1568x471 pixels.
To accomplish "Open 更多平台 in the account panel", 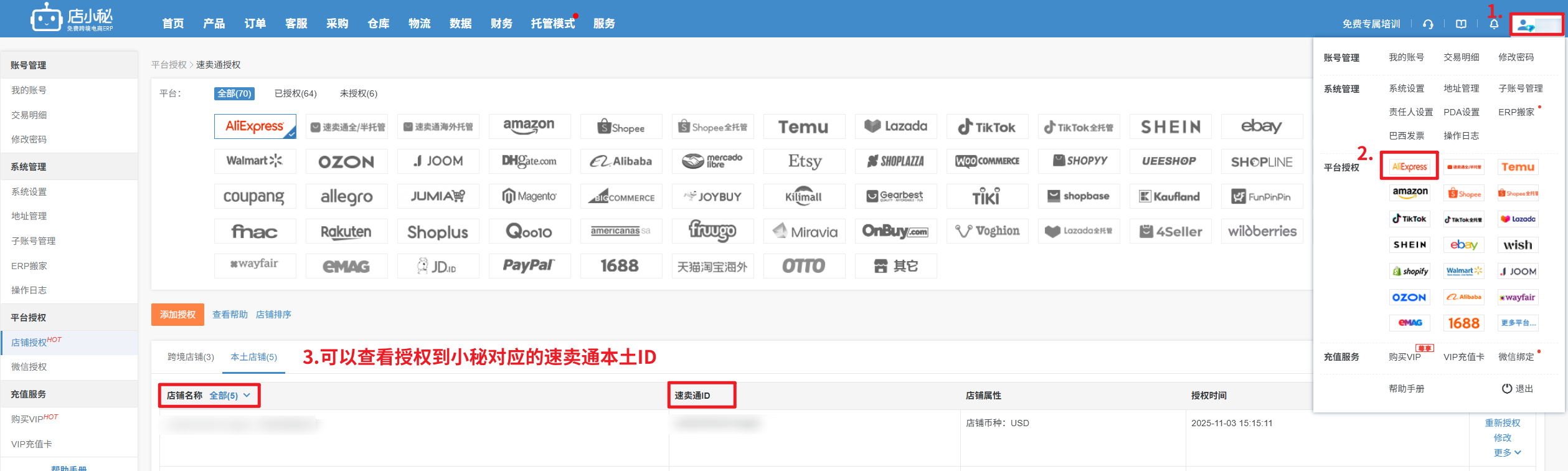I will click(1518, 323).
